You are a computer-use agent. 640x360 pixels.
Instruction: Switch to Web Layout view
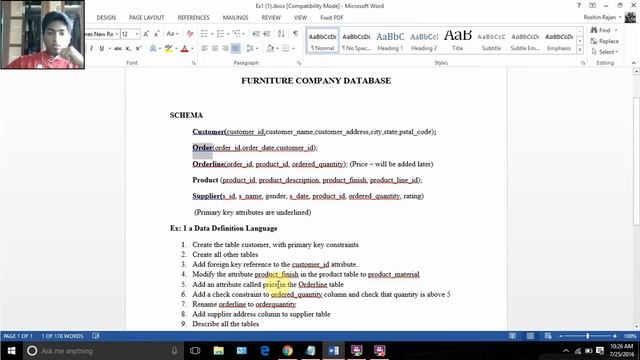(548, 336)
